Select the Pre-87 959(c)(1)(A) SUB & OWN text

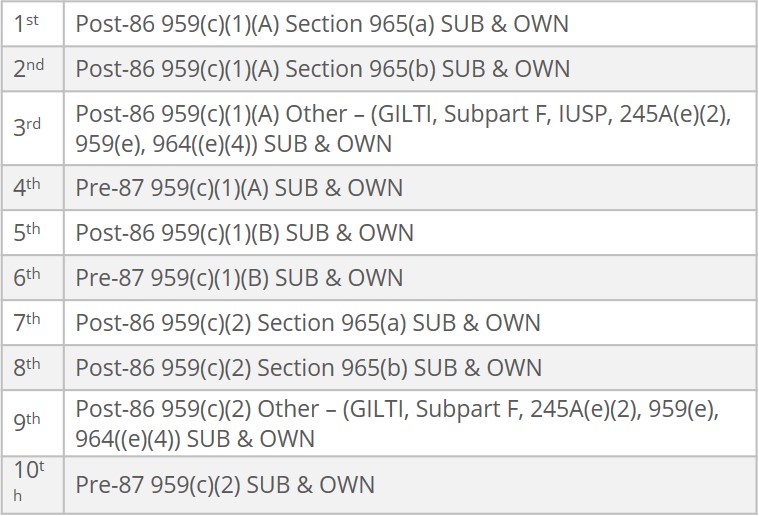click(239, 188)
